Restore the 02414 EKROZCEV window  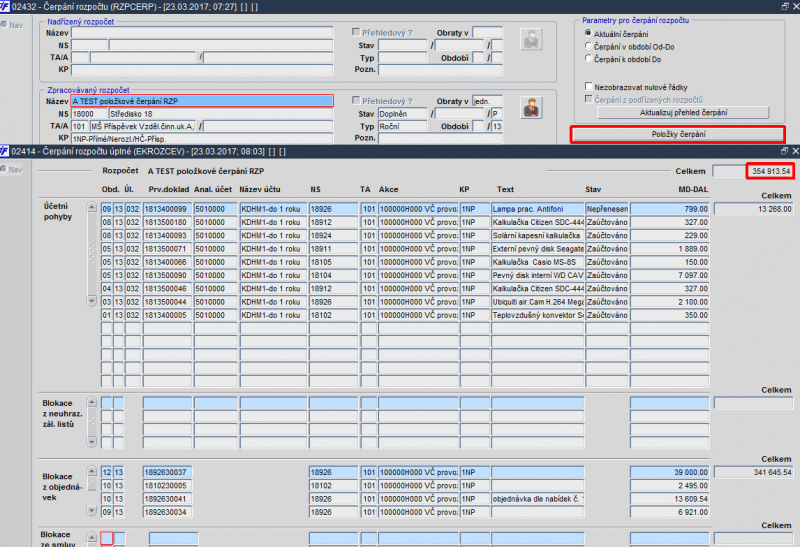[x=785, y=151]
